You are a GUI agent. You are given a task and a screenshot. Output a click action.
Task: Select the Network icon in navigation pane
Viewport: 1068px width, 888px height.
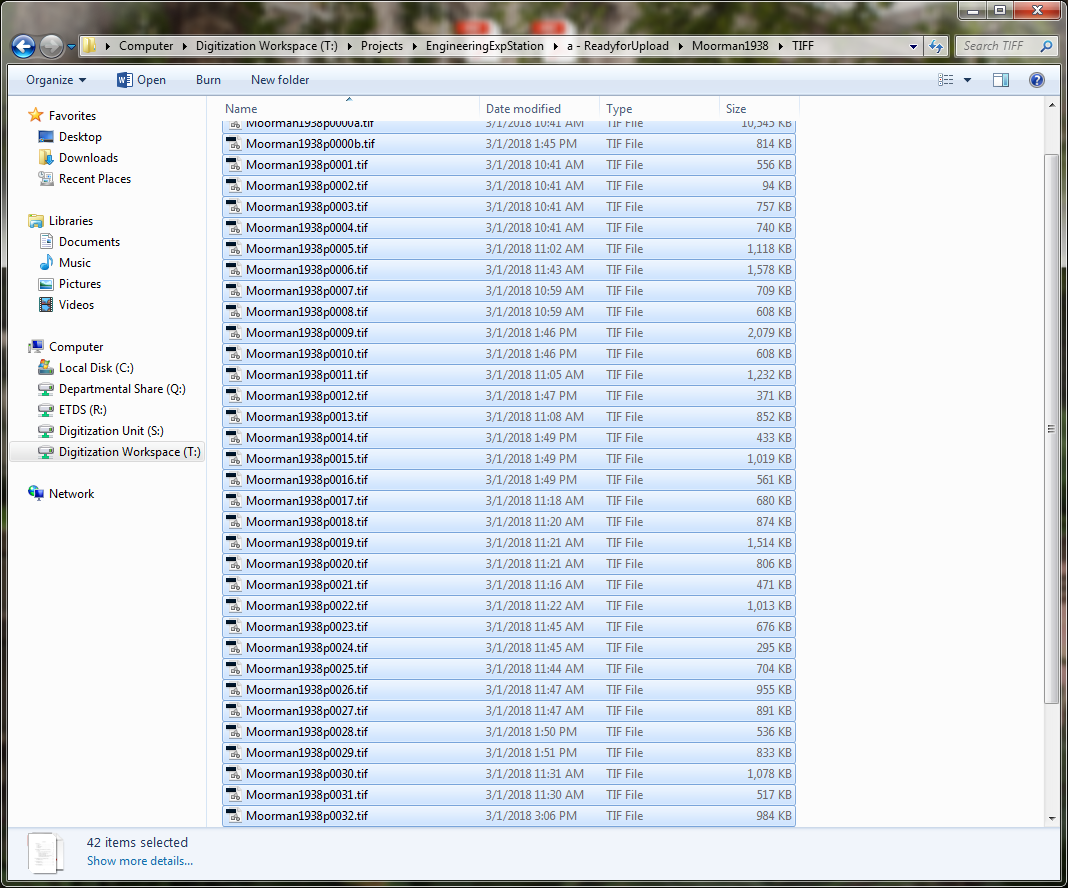[71, 494]
